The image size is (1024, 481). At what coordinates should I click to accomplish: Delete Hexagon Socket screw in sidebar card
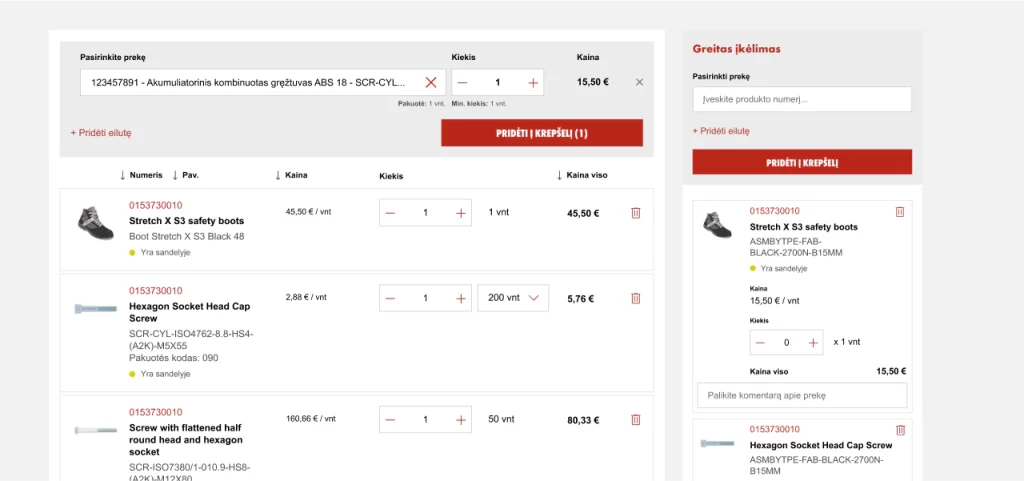[900, 430]
